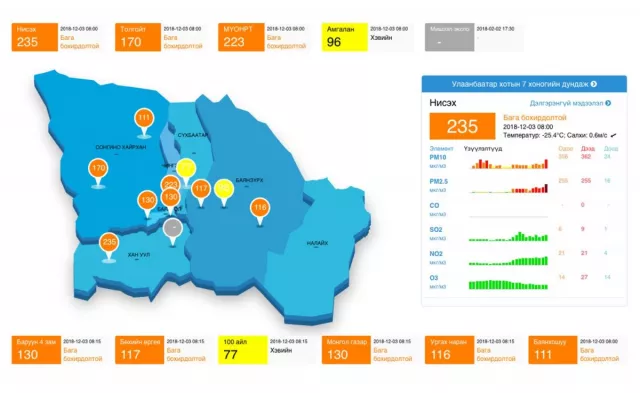Click the orange 223 map marker
640x393 pixels.
[171, 184]
